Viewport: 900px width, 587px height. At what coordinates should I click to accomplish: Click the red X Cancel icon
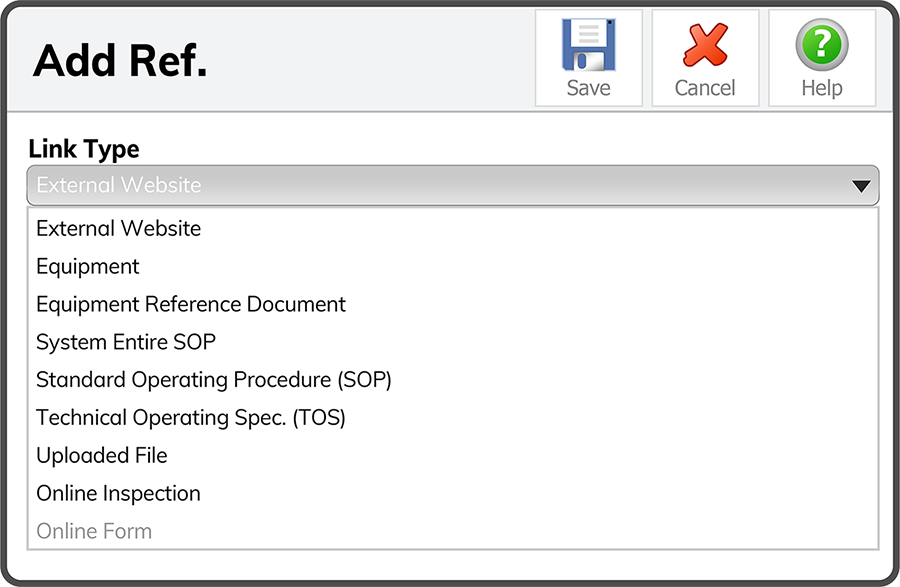[705, 45]
